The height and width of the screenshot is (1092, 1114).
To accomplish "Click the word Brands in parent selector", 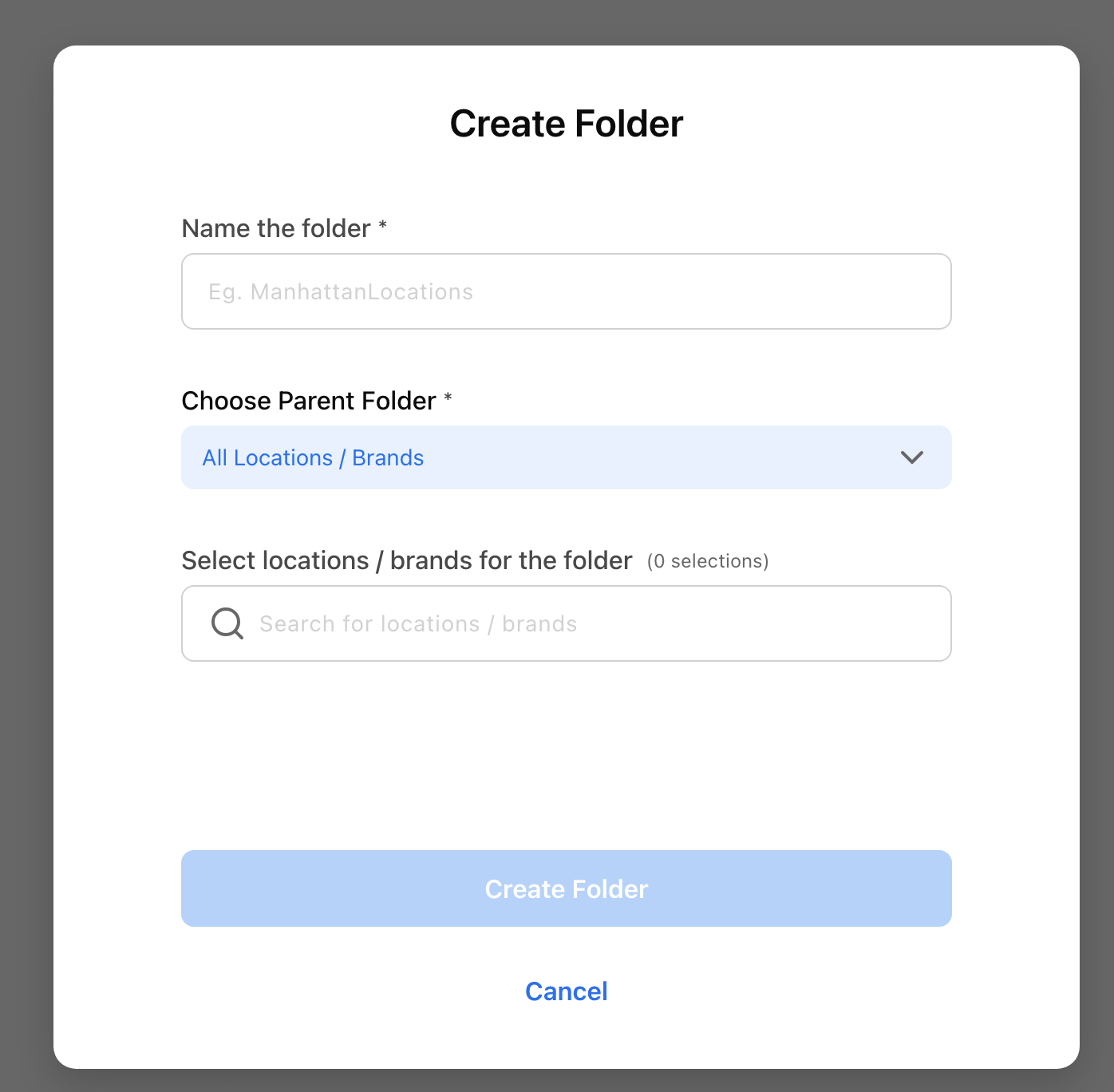I will [x=388, y=457].
